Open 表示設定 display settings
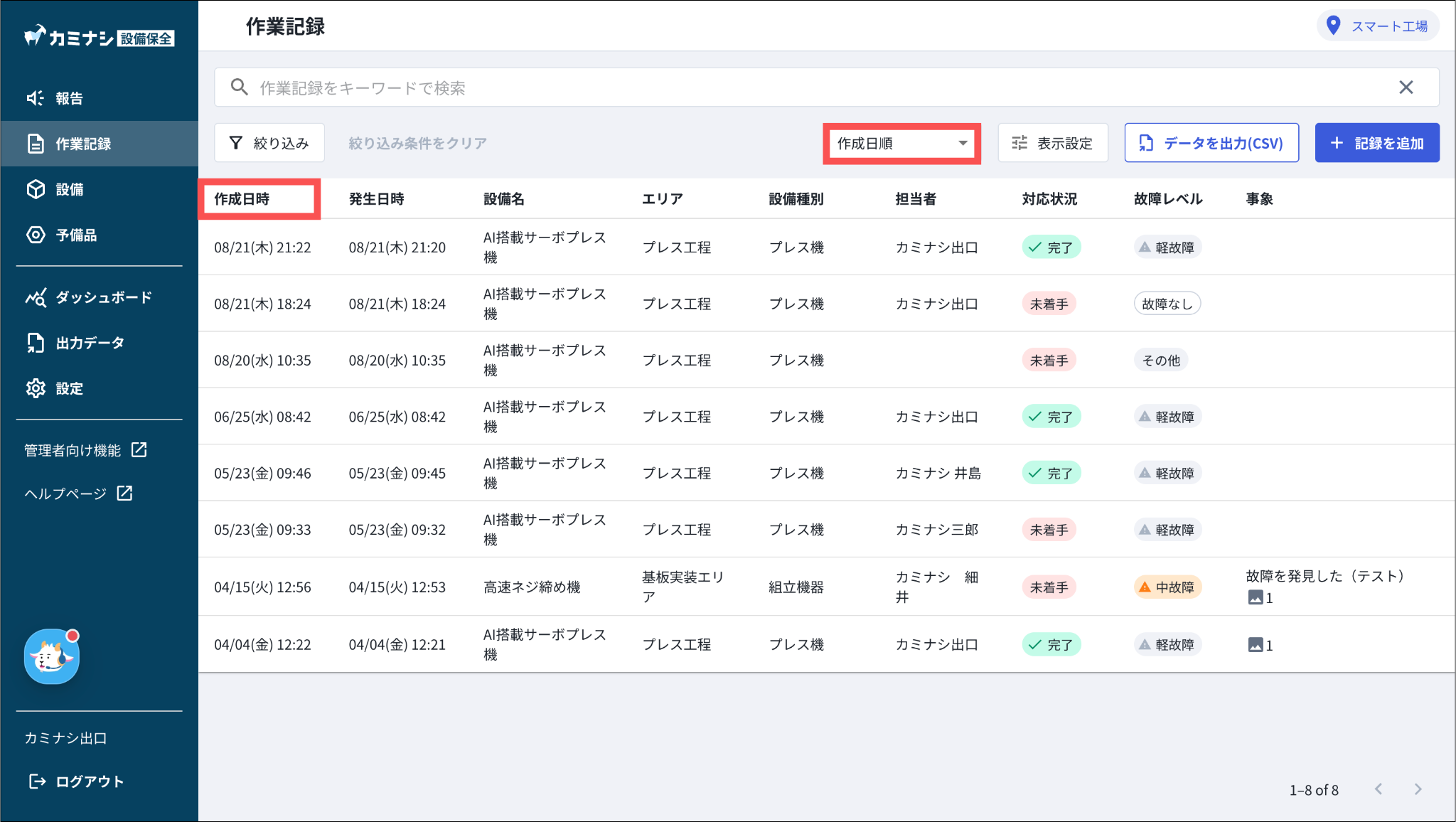Screen dimensions: 1456x822 [1052, 143]
